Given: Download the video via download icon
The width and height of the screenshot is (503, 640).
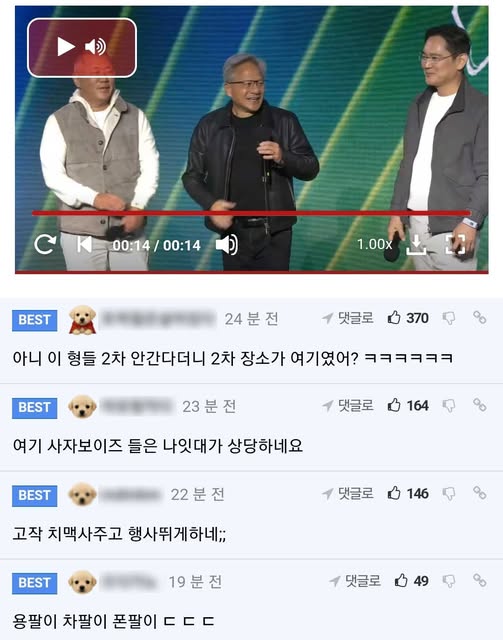Looking at the screenshot, I should click(x=416, y=244).
